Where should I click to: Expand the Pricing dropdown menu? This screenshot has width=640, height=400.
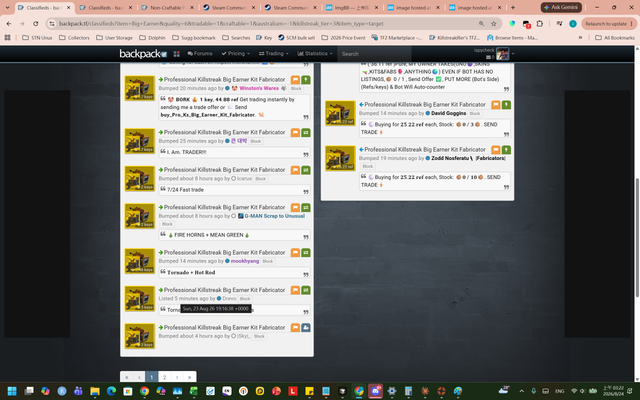coord(236,53)
